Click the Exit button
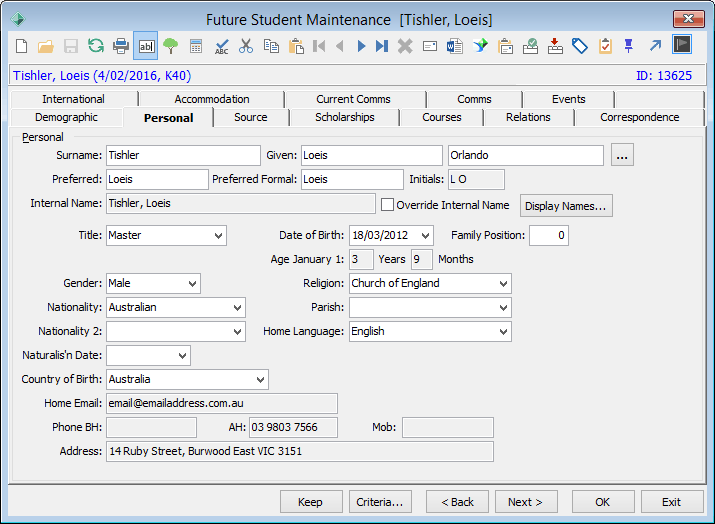This screenshot has width=715, height=524. click(x=672, y=502)
